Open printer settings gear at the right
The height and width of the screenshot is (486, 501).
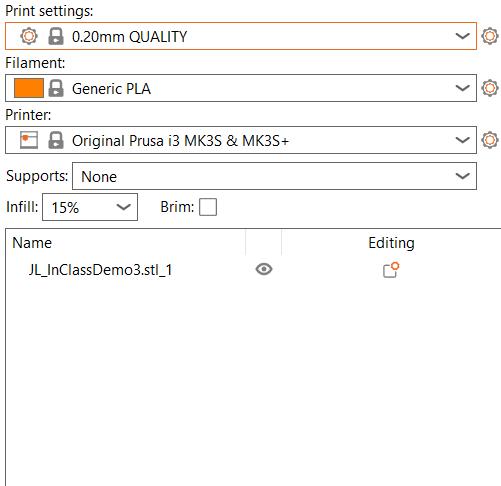(490, 140)
